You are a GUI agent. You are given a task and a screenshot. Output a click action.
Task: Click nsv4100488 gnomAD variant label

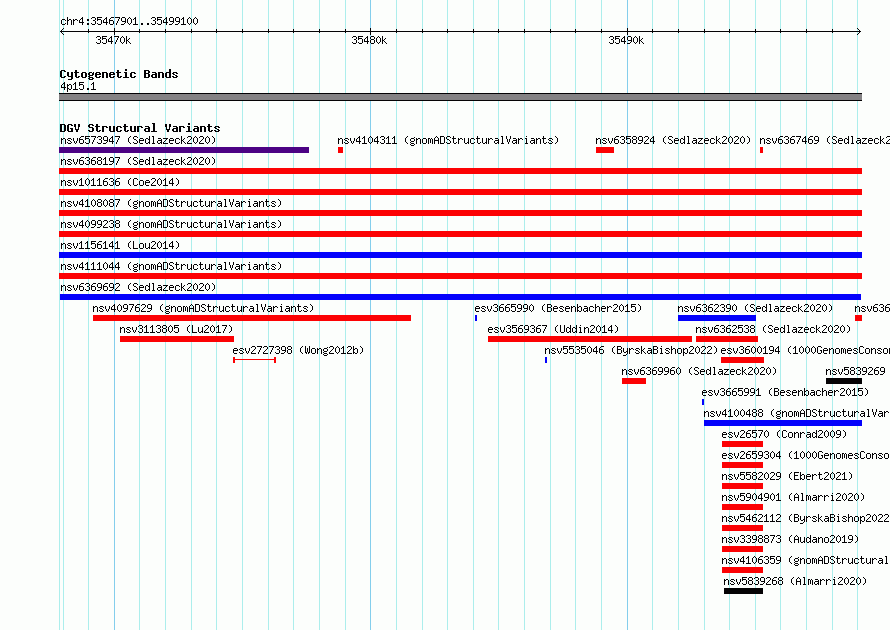[796, 413]
